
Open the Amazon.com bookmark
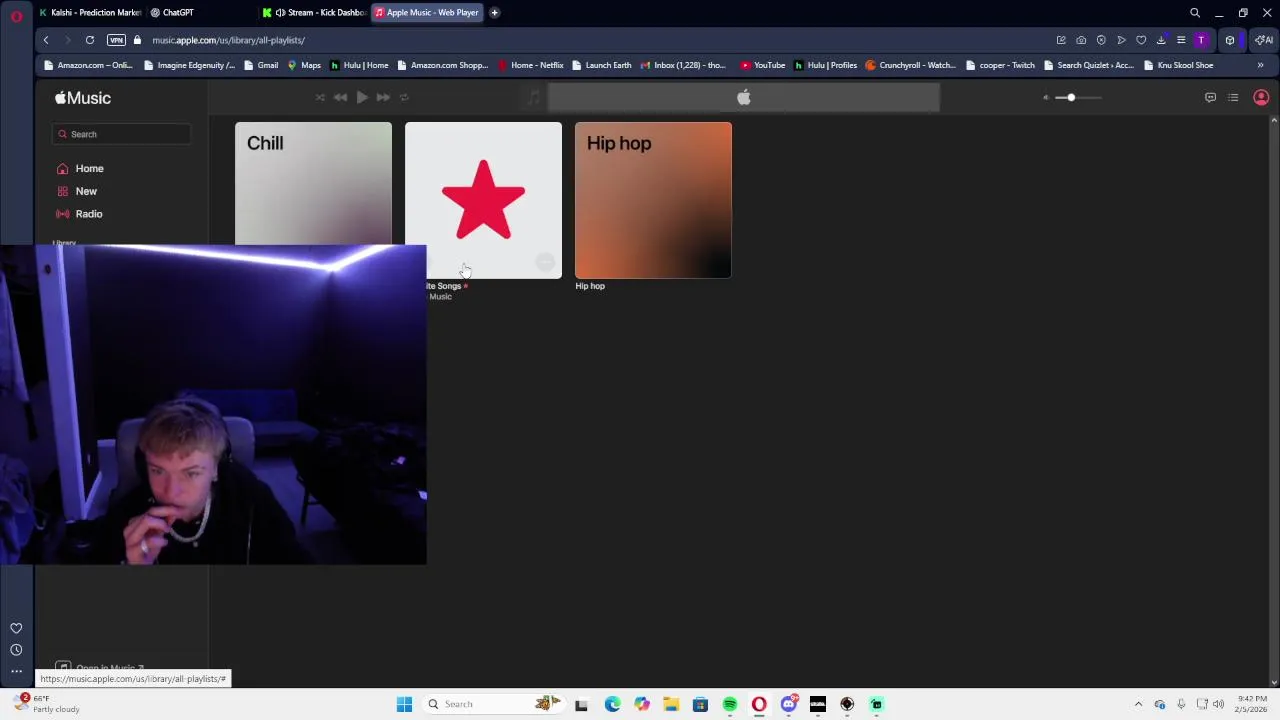coord(88,65)
